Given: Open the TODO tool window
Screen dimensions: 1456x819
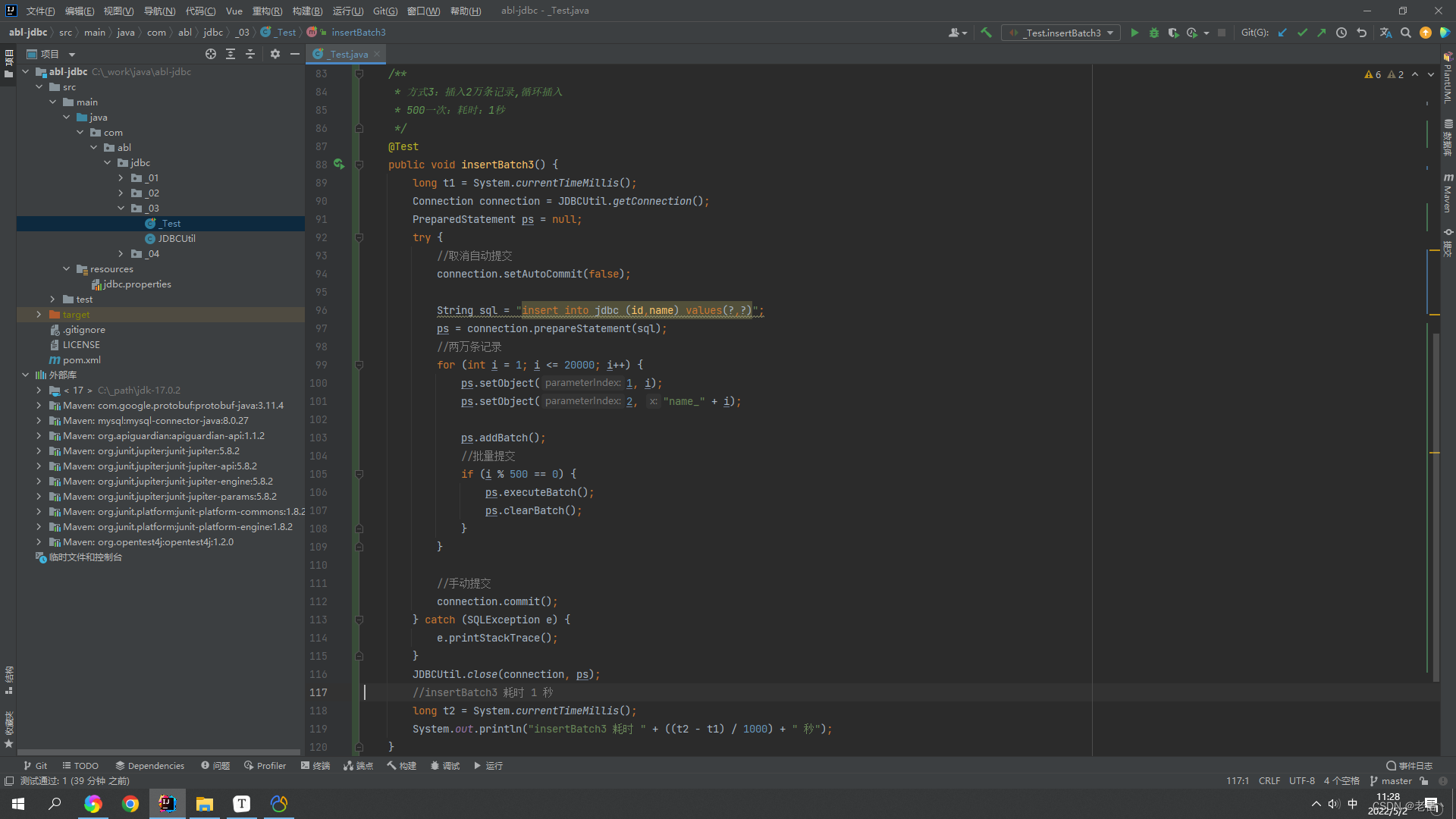Looking at the screenshot, I should 80,765.
